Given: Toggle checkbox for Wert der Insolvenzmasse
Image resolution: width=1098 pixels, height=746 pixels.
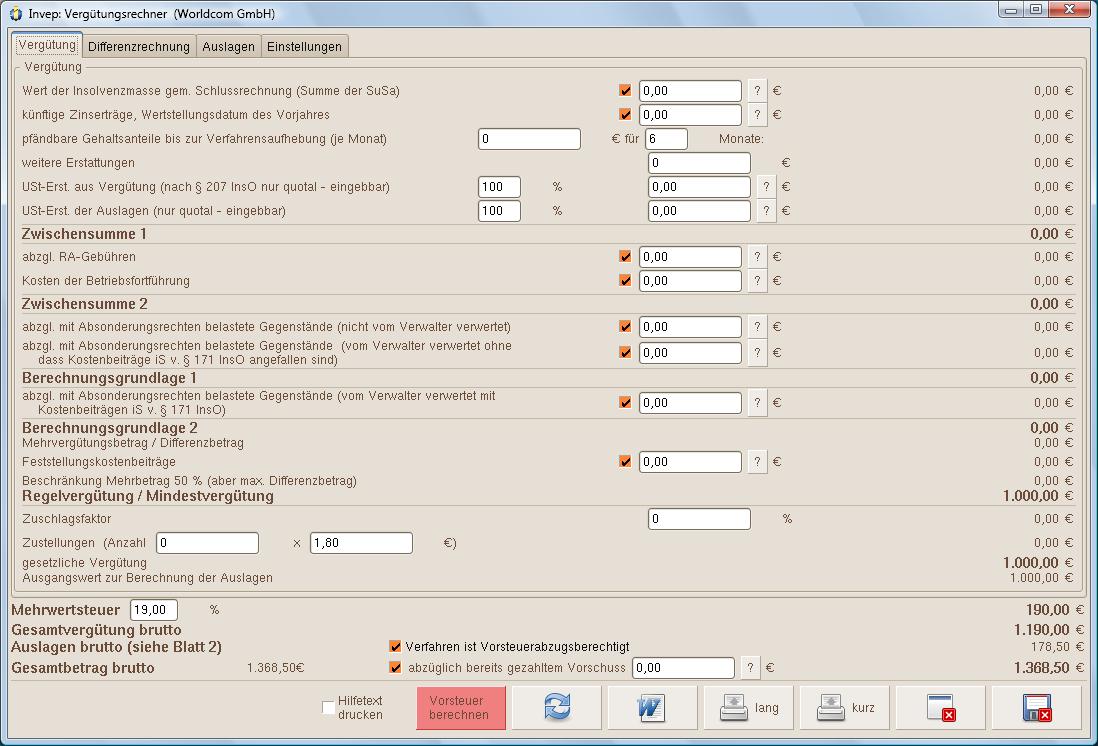Looking at the screenshot, I should tap(625, 90).
